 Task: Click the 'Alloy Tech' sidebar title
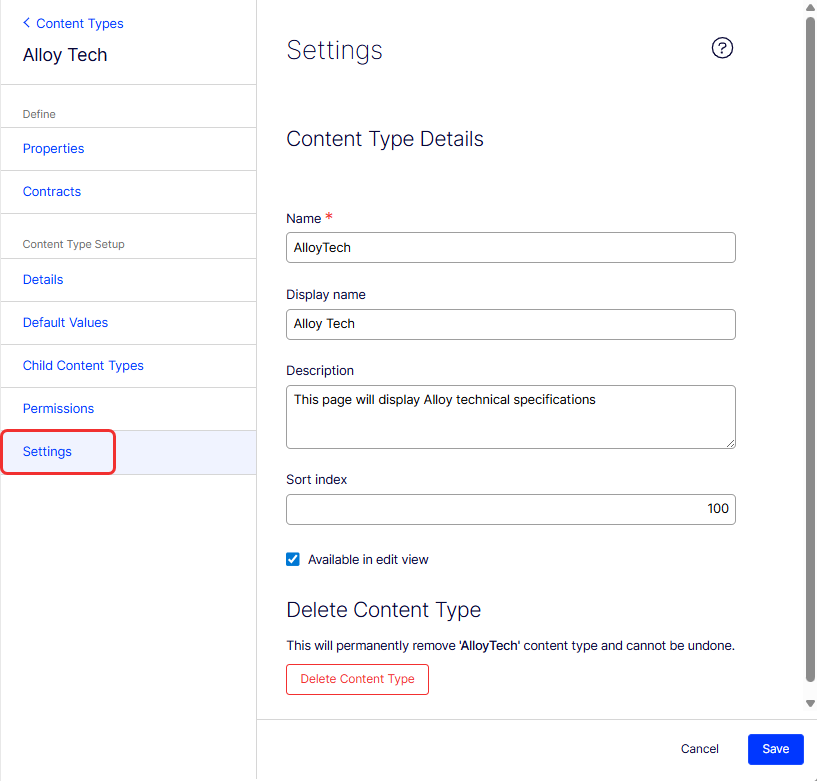tap(65, 55)
